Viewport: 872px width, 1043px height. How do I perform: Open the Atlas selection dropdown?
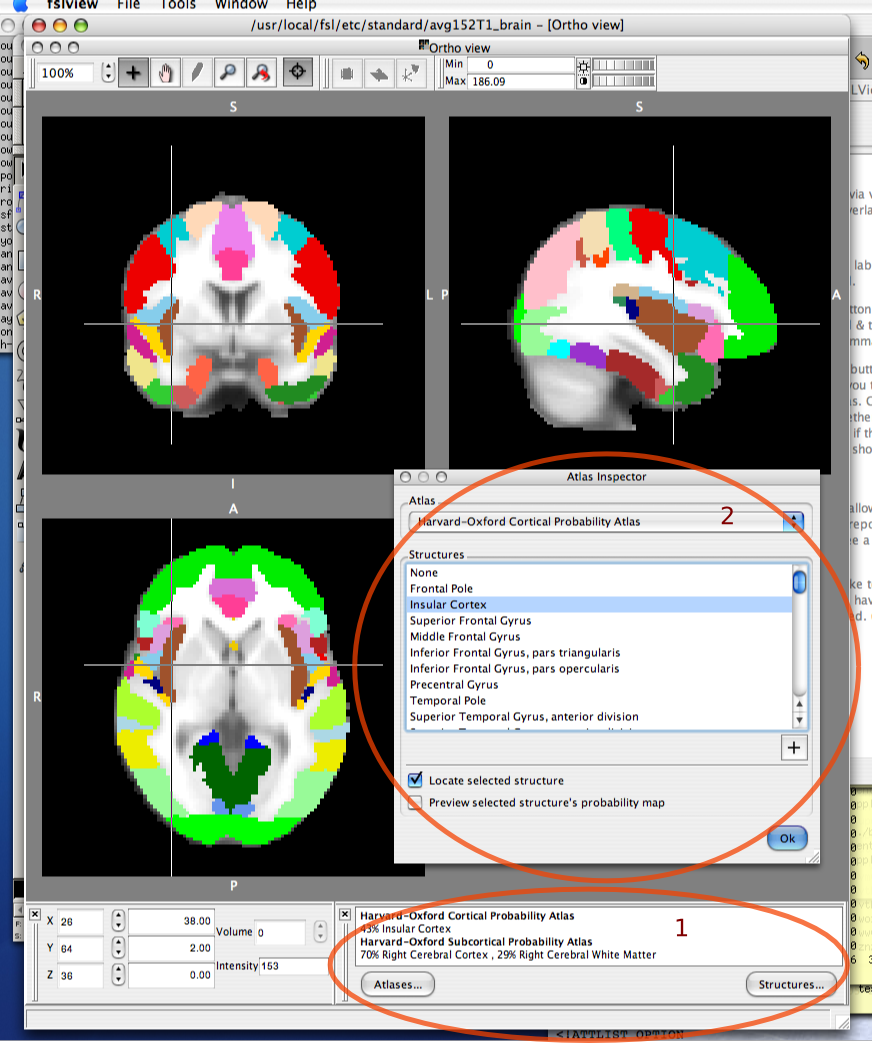pyautogui.click(x=607, y=522)
